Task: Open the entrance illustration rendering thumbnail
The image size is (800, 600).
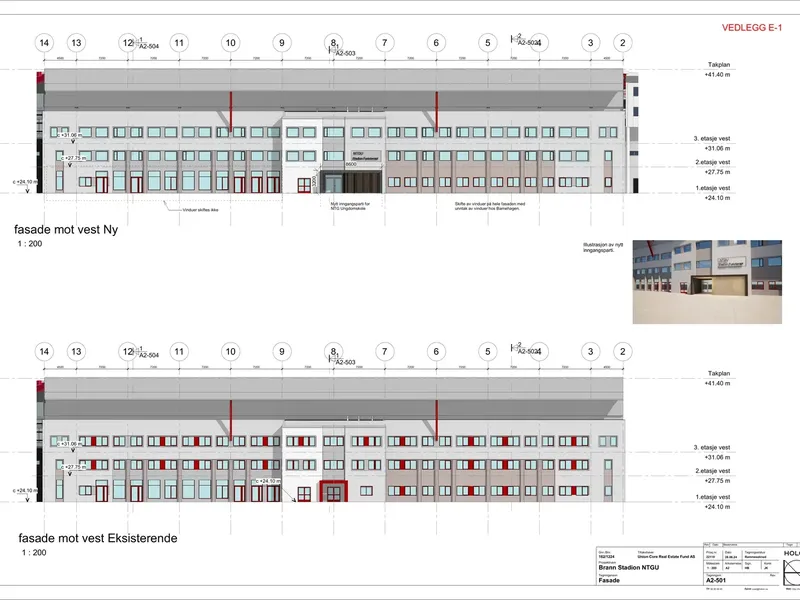Action: pos(707,282)
